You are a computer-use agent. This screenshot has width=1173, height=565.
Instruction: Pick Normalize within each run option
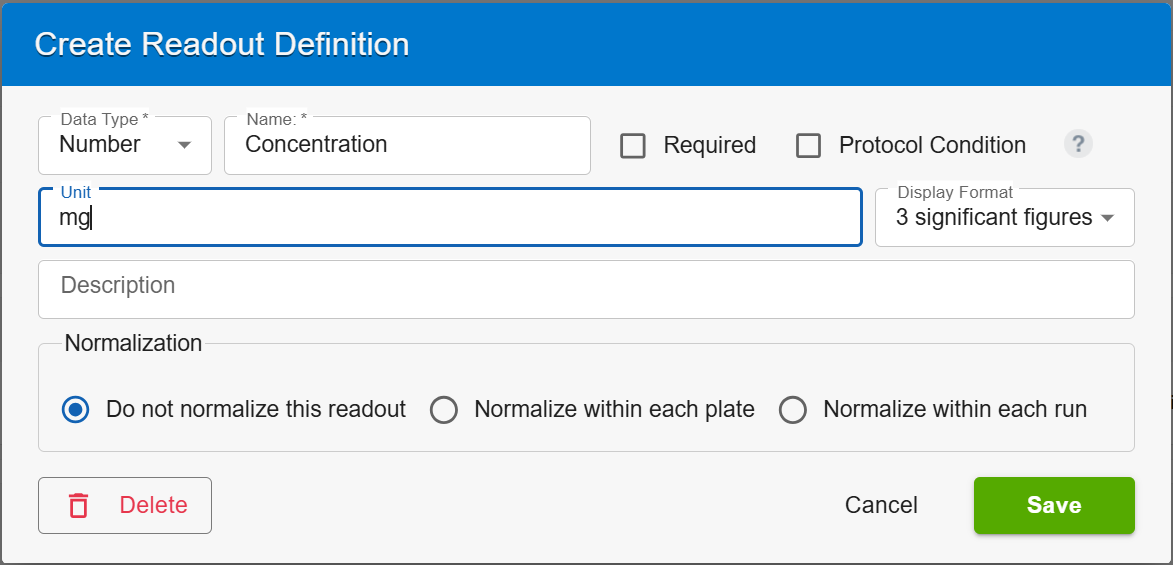[x=793, y=410]
